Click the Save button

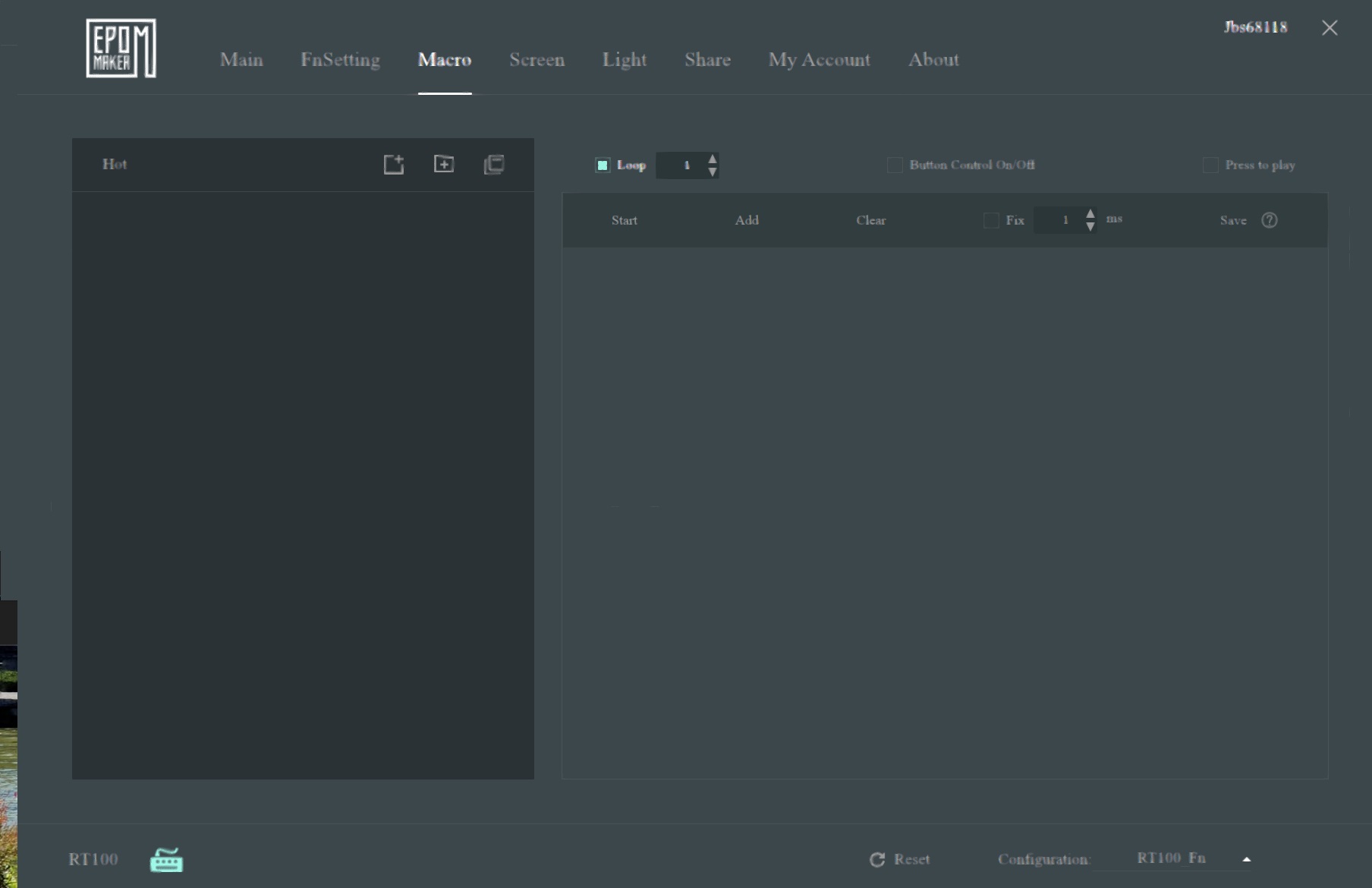(x=1233, y=220)
